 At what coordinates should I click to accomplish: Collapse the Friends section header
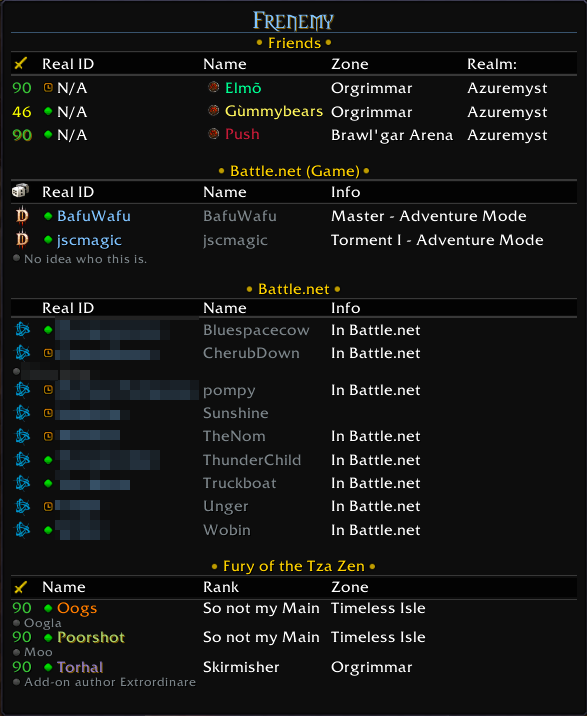pyautogui.click(x=294, y=43)
